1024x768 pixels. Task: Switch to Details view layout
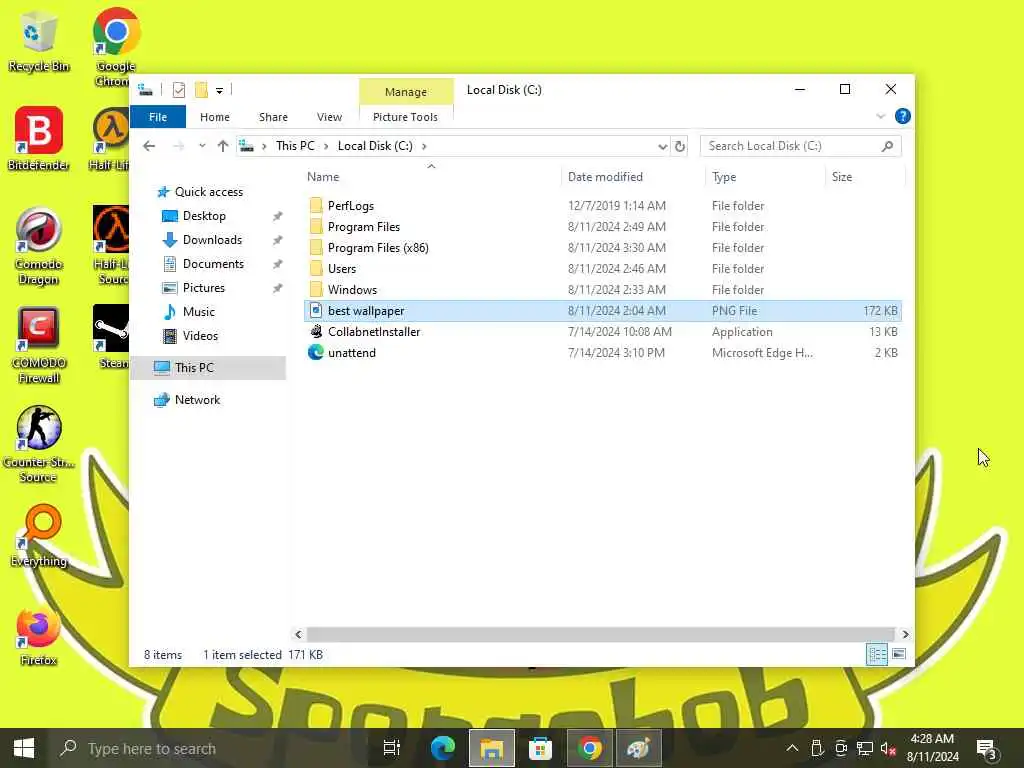click(x=877, y=654)
